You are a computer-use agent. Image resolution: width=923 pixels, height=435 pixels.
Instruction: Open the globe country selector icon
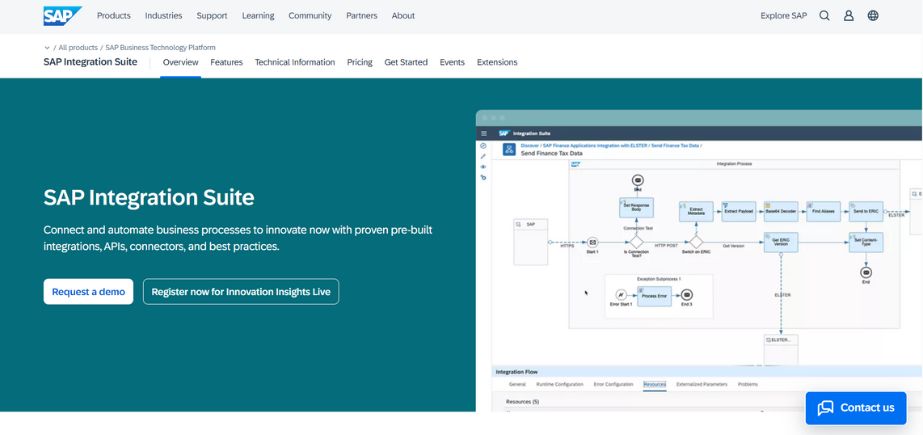point(873,16)
